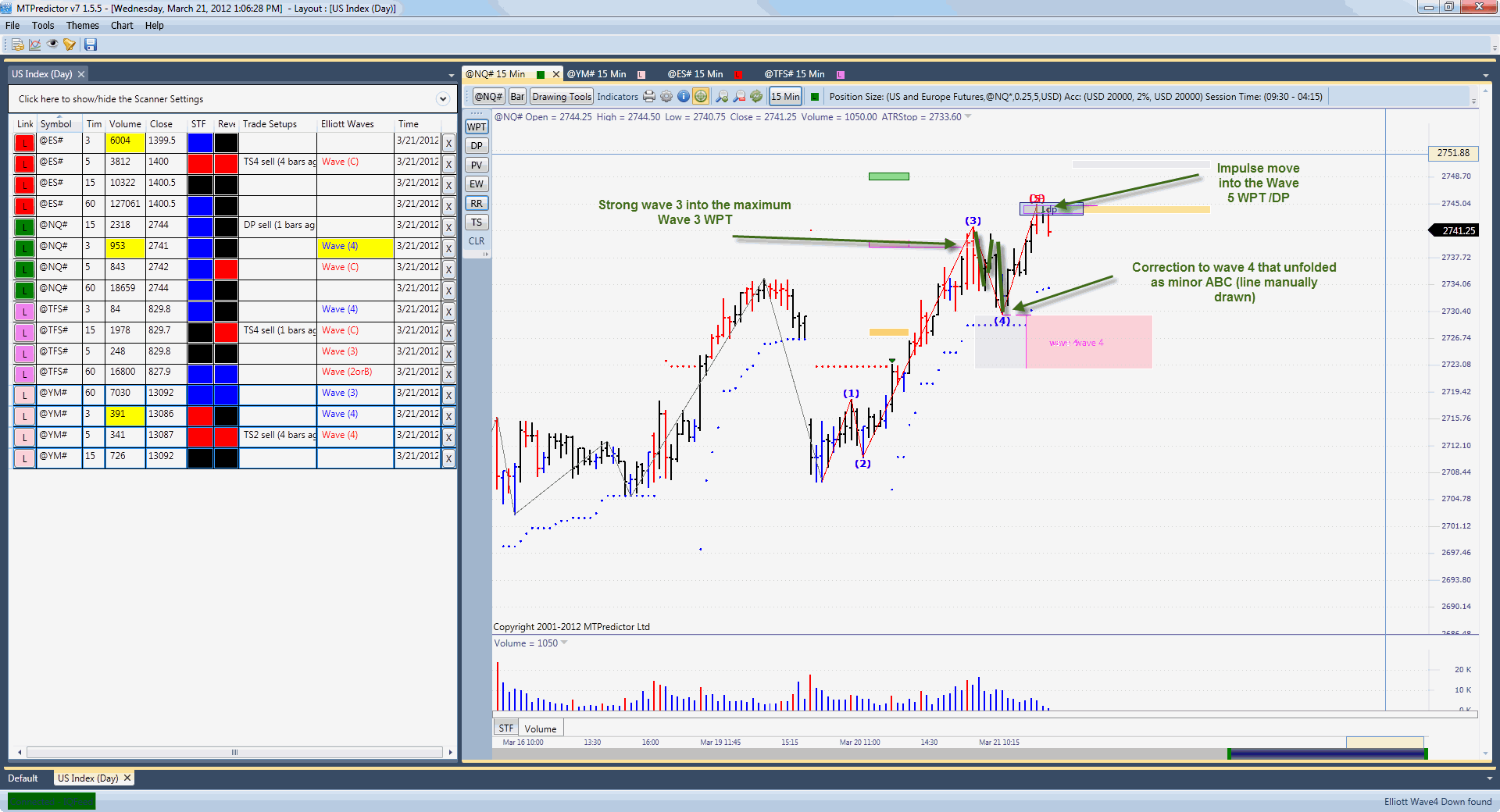Open the Drawing Tools dropdown
This screenshot has height=812, width=1500.
pos(562,96)
